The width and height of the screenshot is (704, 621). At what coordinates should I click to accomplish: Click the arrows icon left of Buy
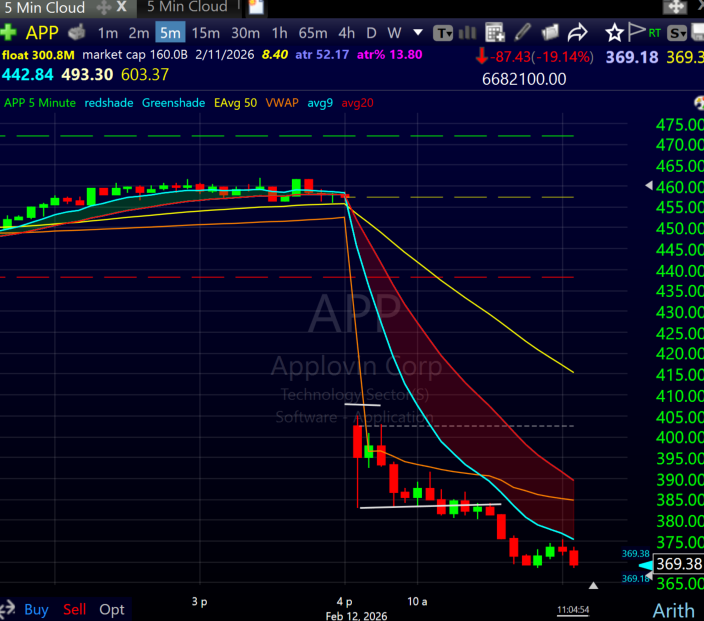[x=8, y=609]
